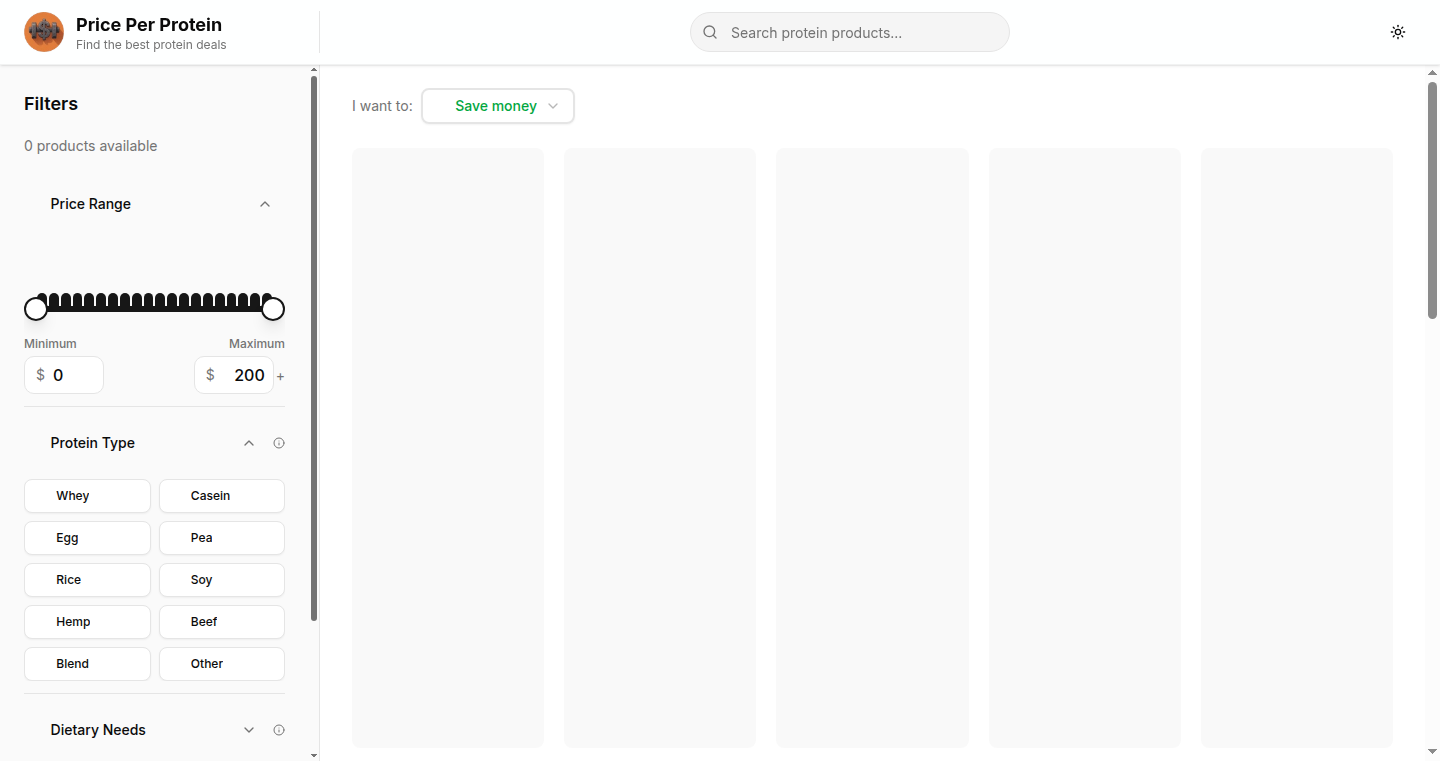This screenshot has height=761, width=1440.
Task: Click the Maximum price input field
Action: tap(234, 375)
